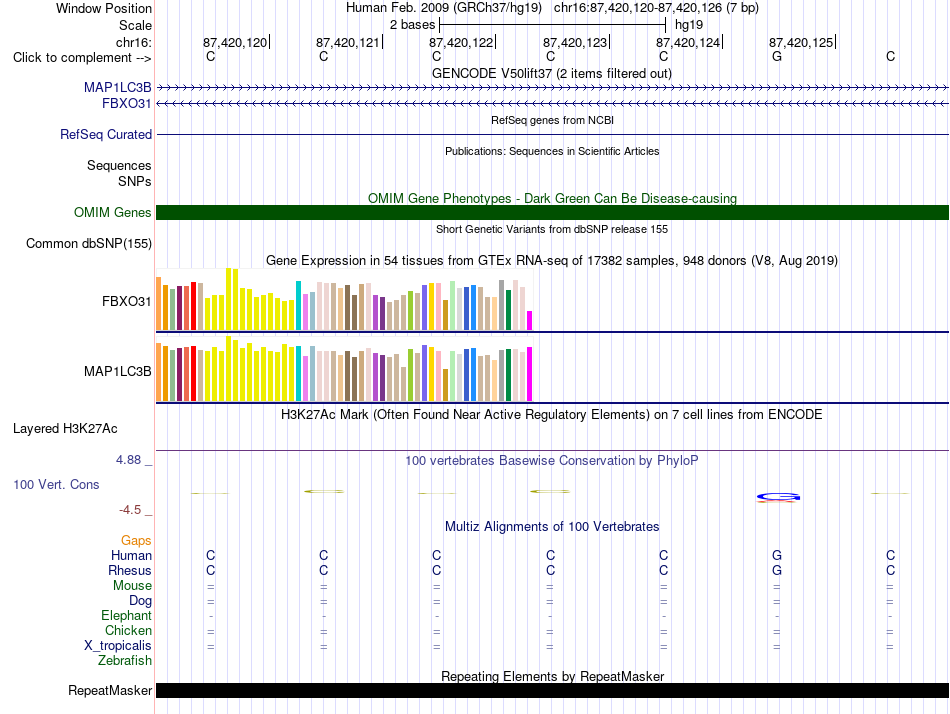The width and height of the screenshot is (950, 714).
Task: Click the 87,420,125 position on ruler
Action: coord(801,42)
